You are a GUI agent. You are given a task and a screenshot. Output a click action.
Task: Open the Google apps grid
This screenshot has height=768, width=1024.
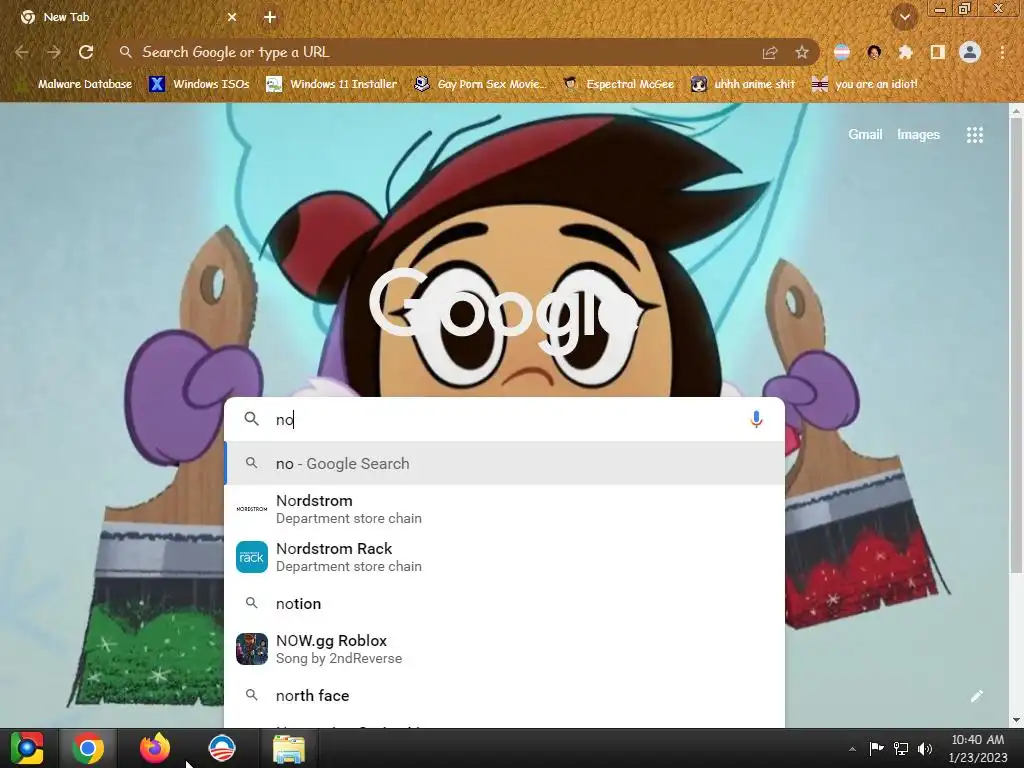coord(974,135)
